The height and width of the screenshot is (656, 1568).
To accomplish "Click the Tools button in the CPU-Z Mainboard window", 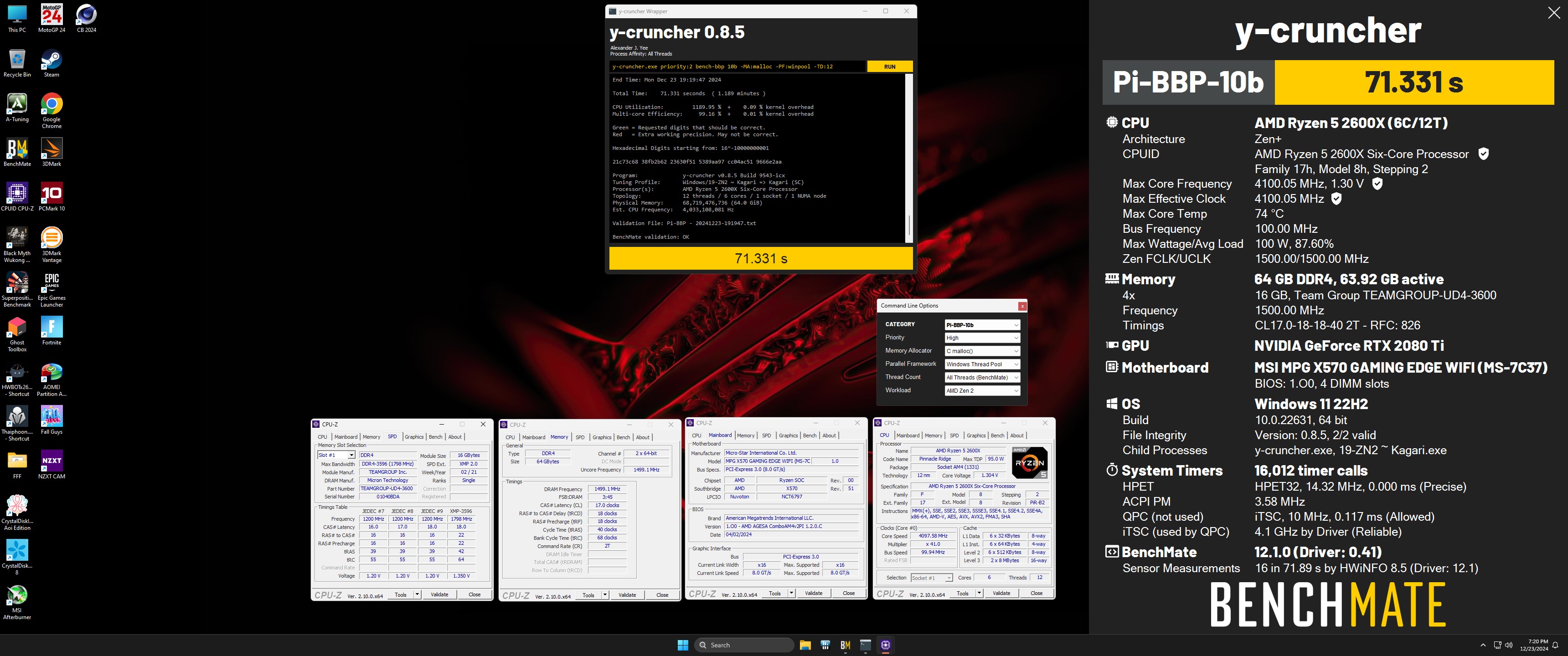I will coord(774,593).
